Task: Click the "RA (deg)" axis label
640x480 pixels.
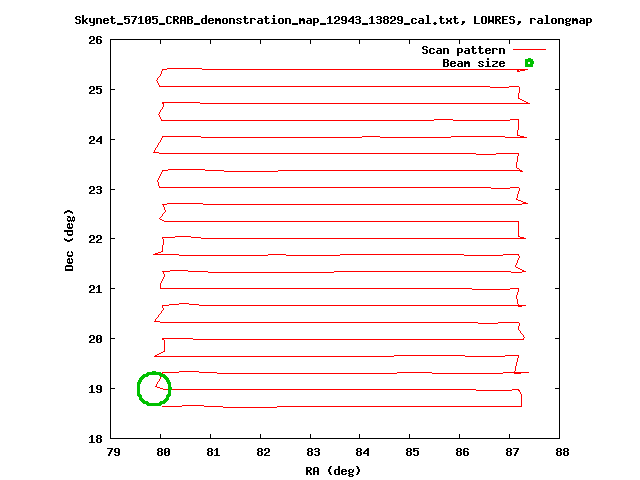Action: tap(333, 471)
